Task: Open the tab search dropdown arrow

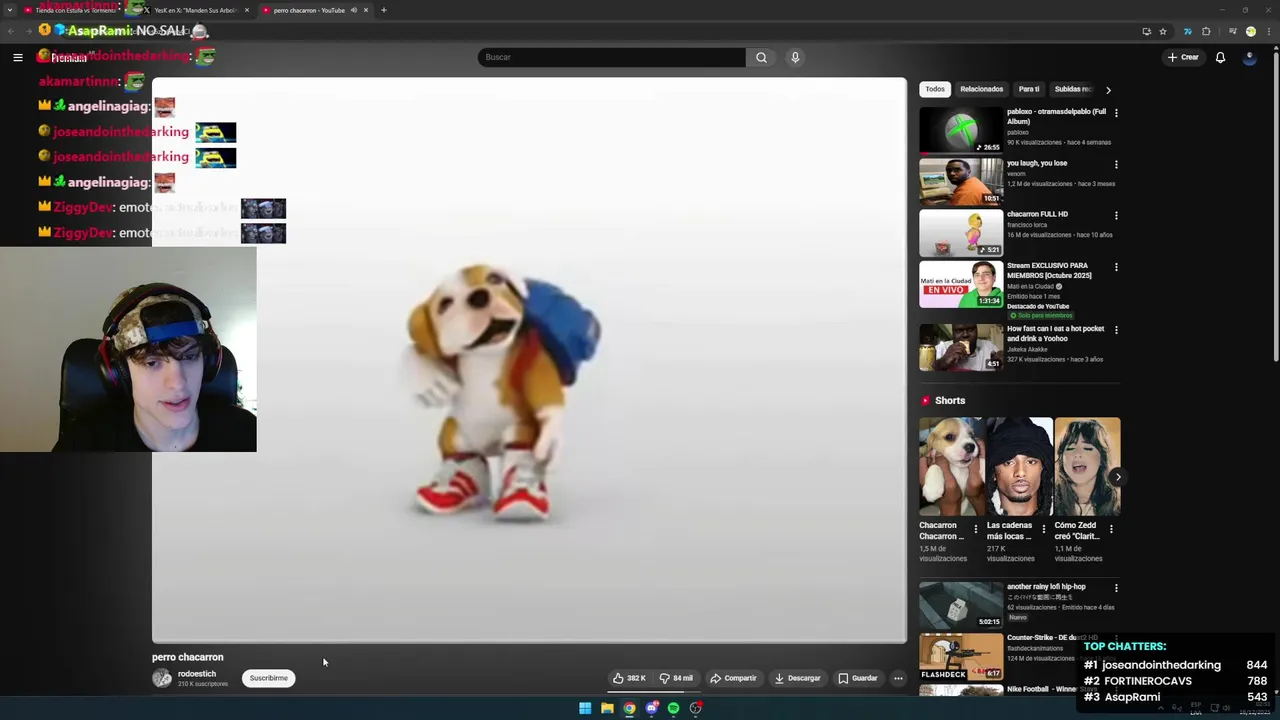Action: coord(9,10)
